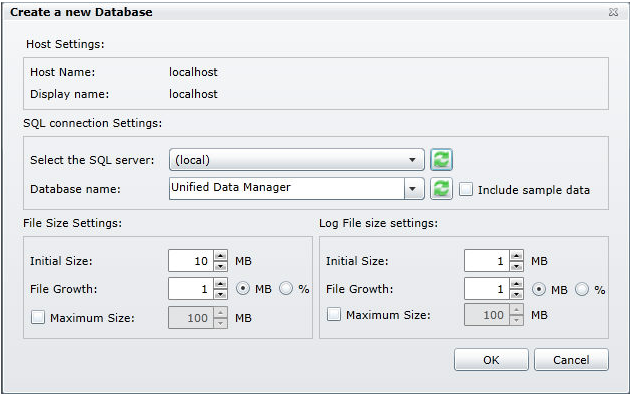Enable Include sample data checkbox
Screen dimensions: 631x395
click(x=466, y=189)
